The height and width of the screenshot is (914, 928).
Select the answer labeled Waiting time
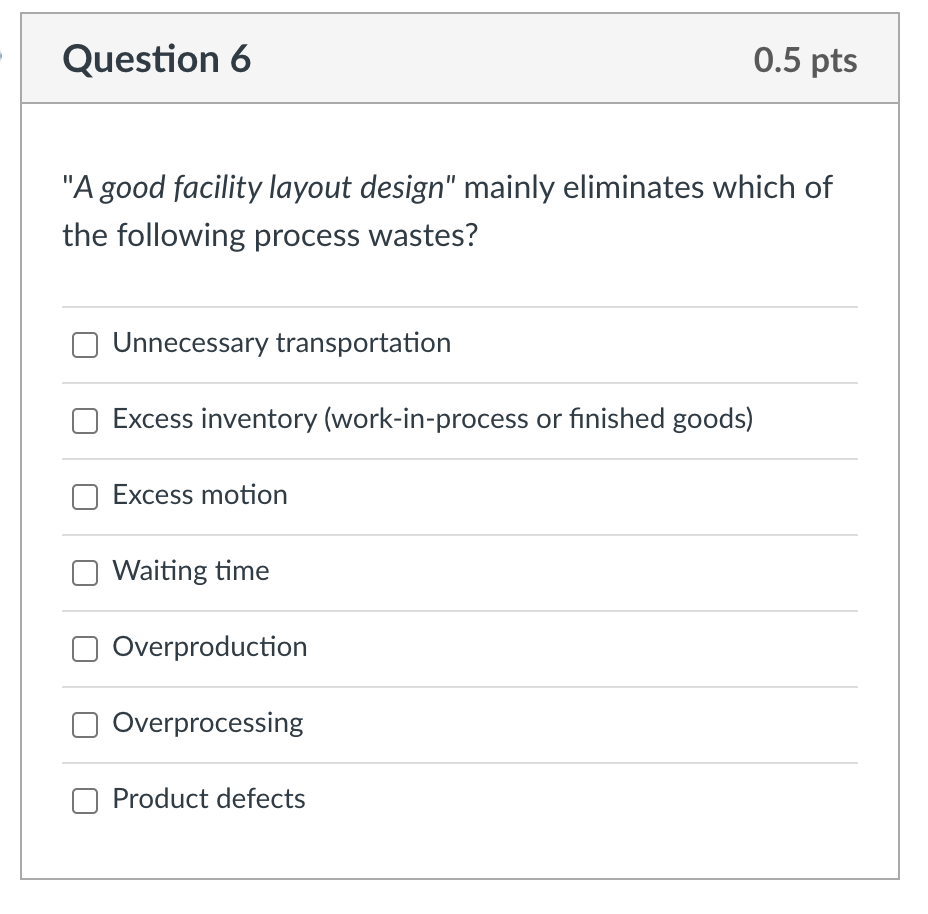point(191,571)
